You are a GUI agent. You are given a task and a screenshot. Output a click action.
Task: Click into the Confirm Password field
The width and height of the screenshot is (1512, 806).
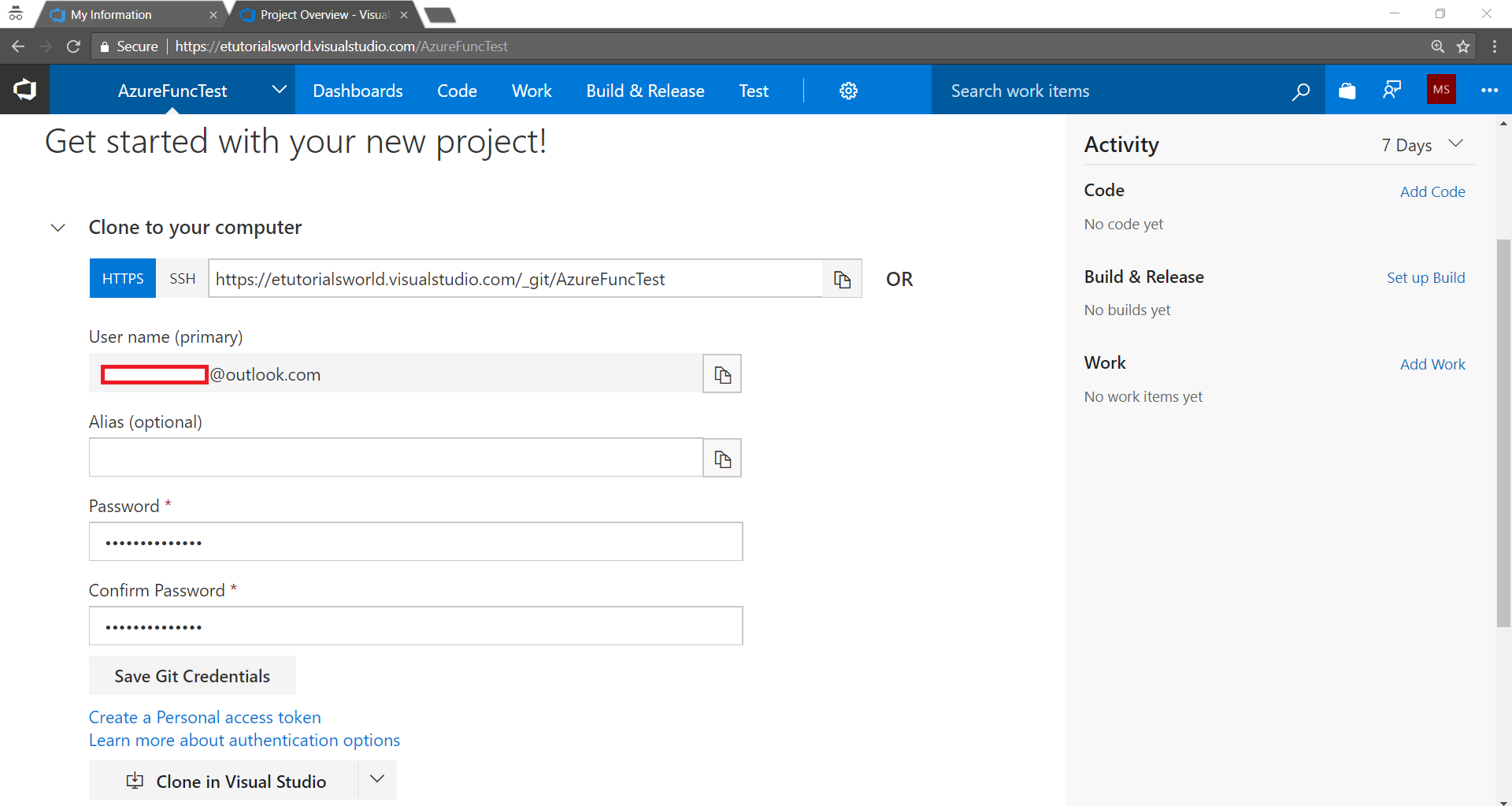point(416,626)
